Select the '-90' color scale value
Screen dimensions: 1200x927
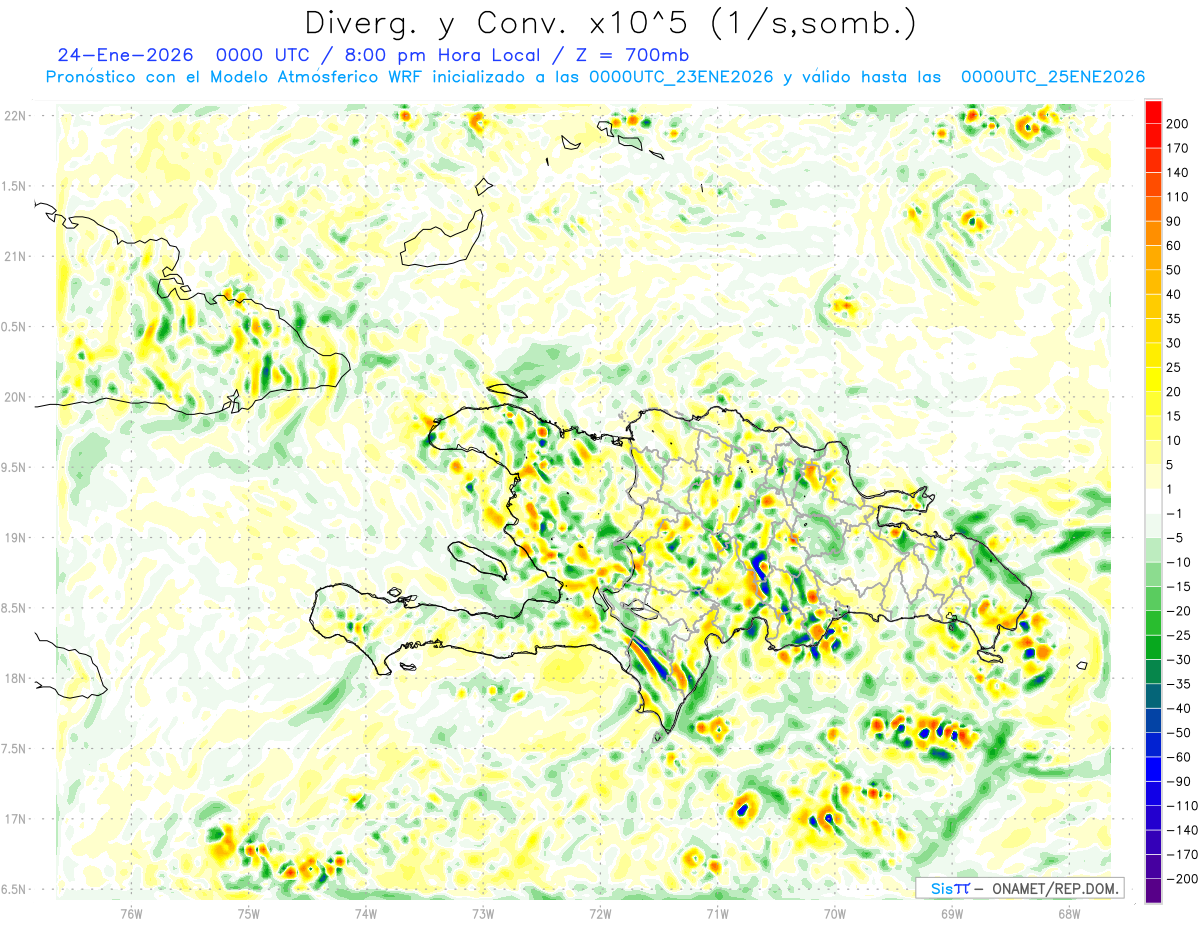pos(1178,782)
